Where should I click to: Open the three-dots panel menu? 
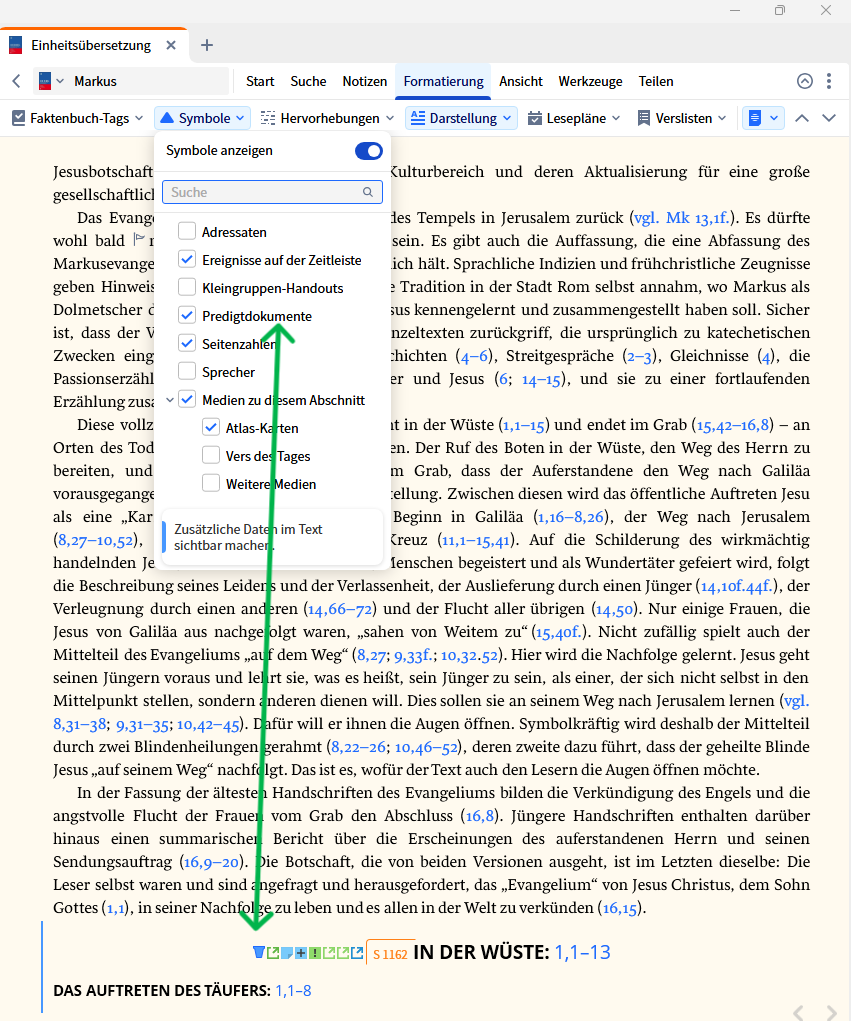[x=829, y=81]
